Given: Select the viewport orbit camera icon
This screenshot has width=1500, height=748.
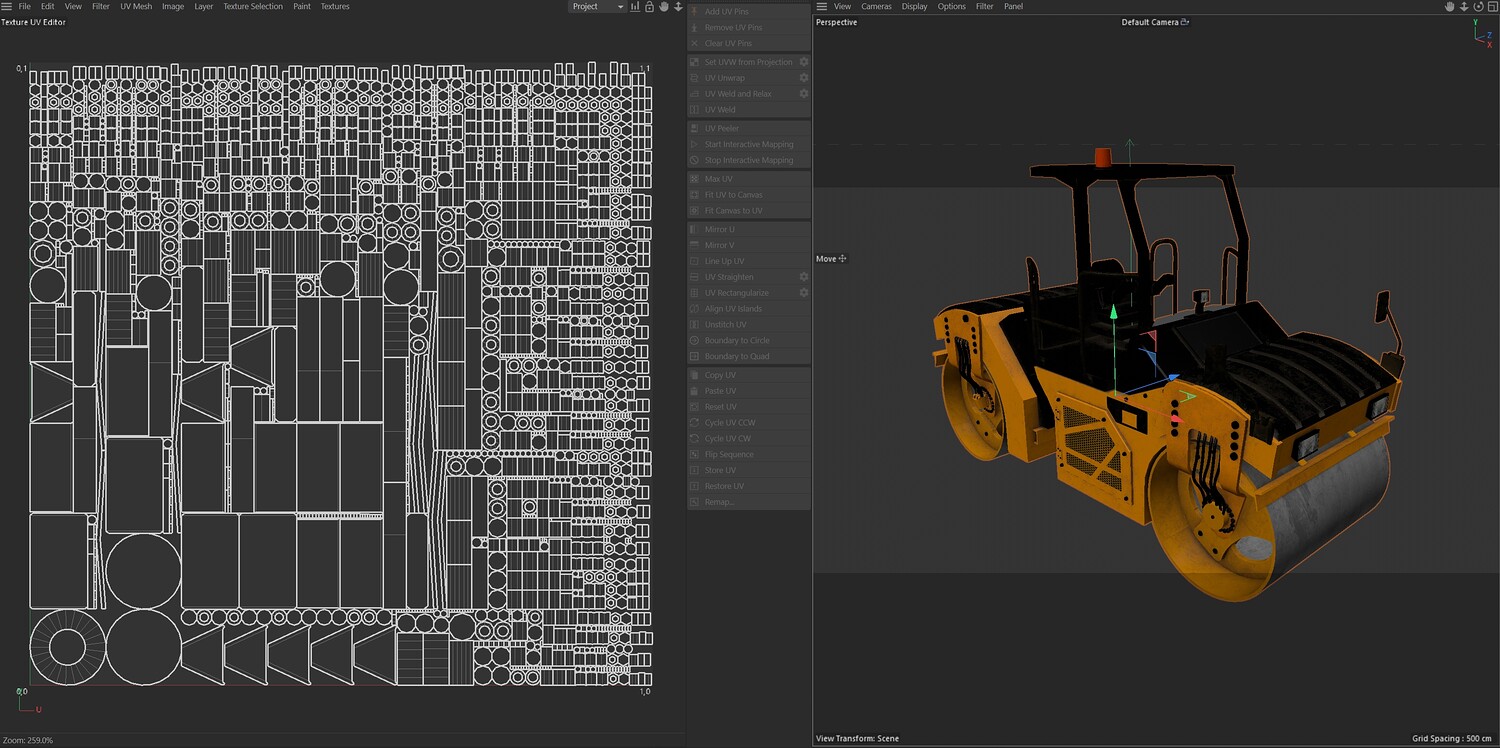Looking at the screenshot, I should (1477, 6).
